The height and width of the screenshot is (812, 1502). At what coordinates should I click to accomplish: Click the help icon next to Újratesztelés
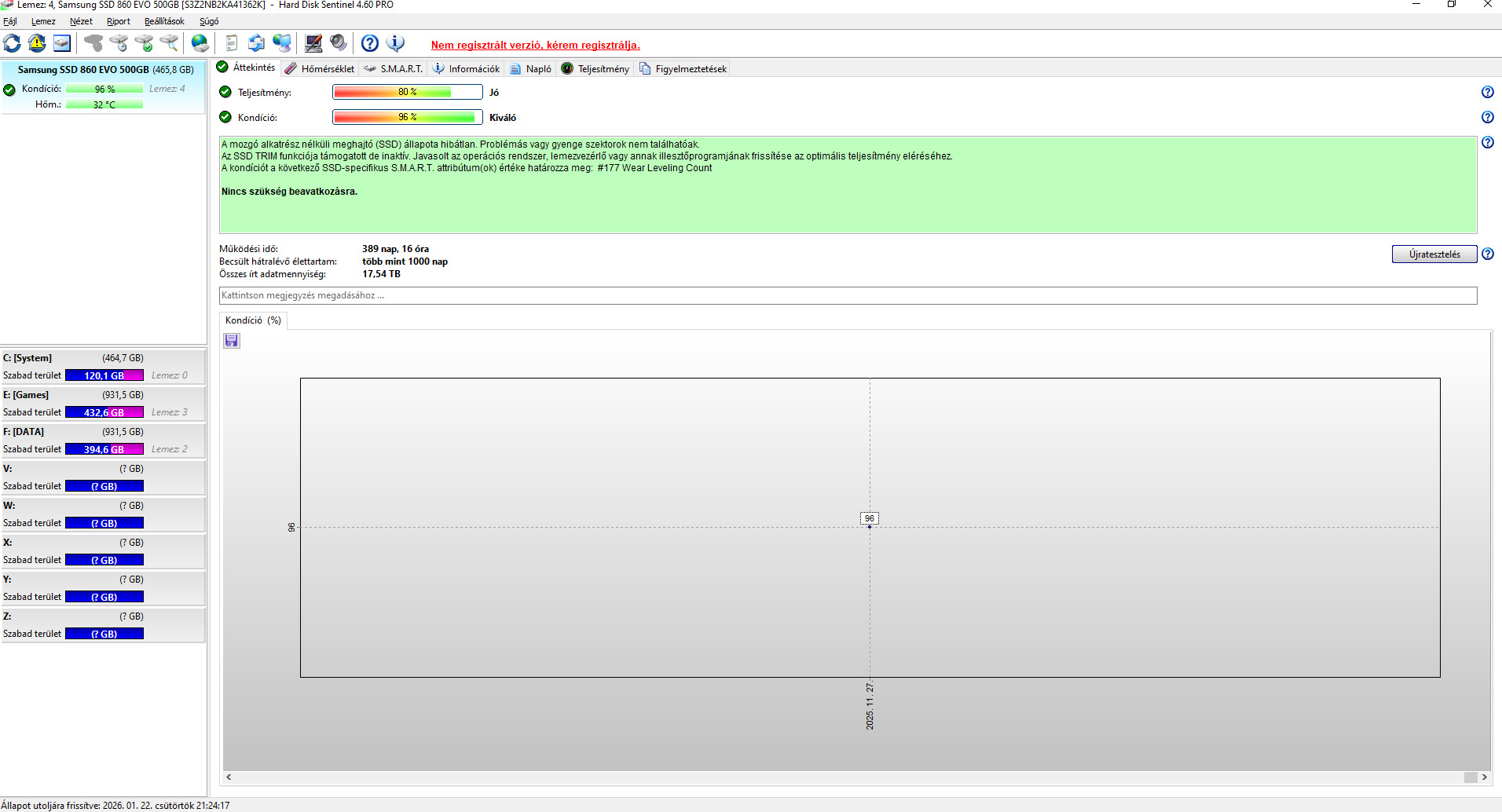(x=1487, y=254)
